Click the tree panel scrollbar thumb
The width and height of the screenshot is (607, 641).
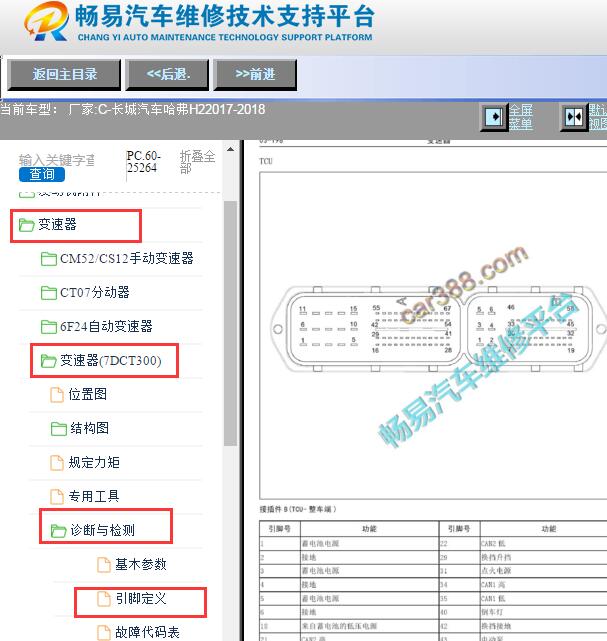click(x=231, y=323)
